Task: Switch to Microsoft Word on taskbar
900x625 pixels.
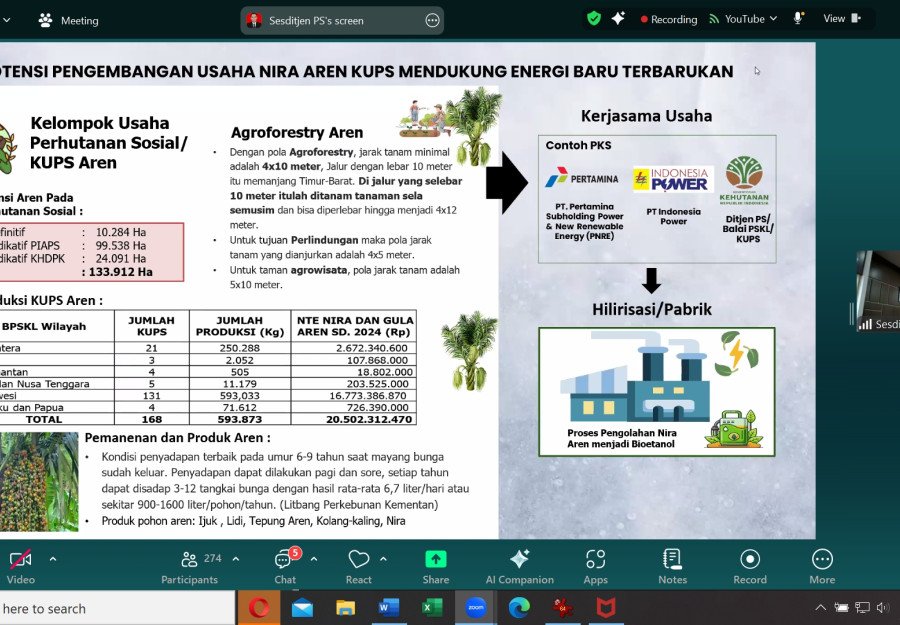Action: (388, 607)
